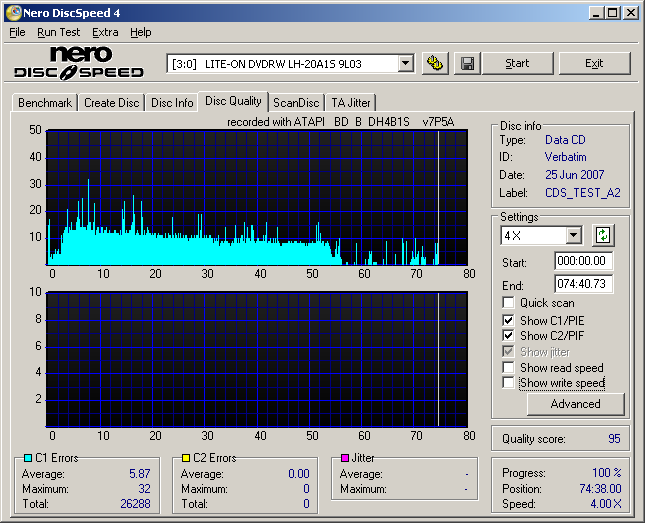The width and height of the screenshot is (645, 523).
Task: Switch to the TA Jitter tab
Action: 351,102
